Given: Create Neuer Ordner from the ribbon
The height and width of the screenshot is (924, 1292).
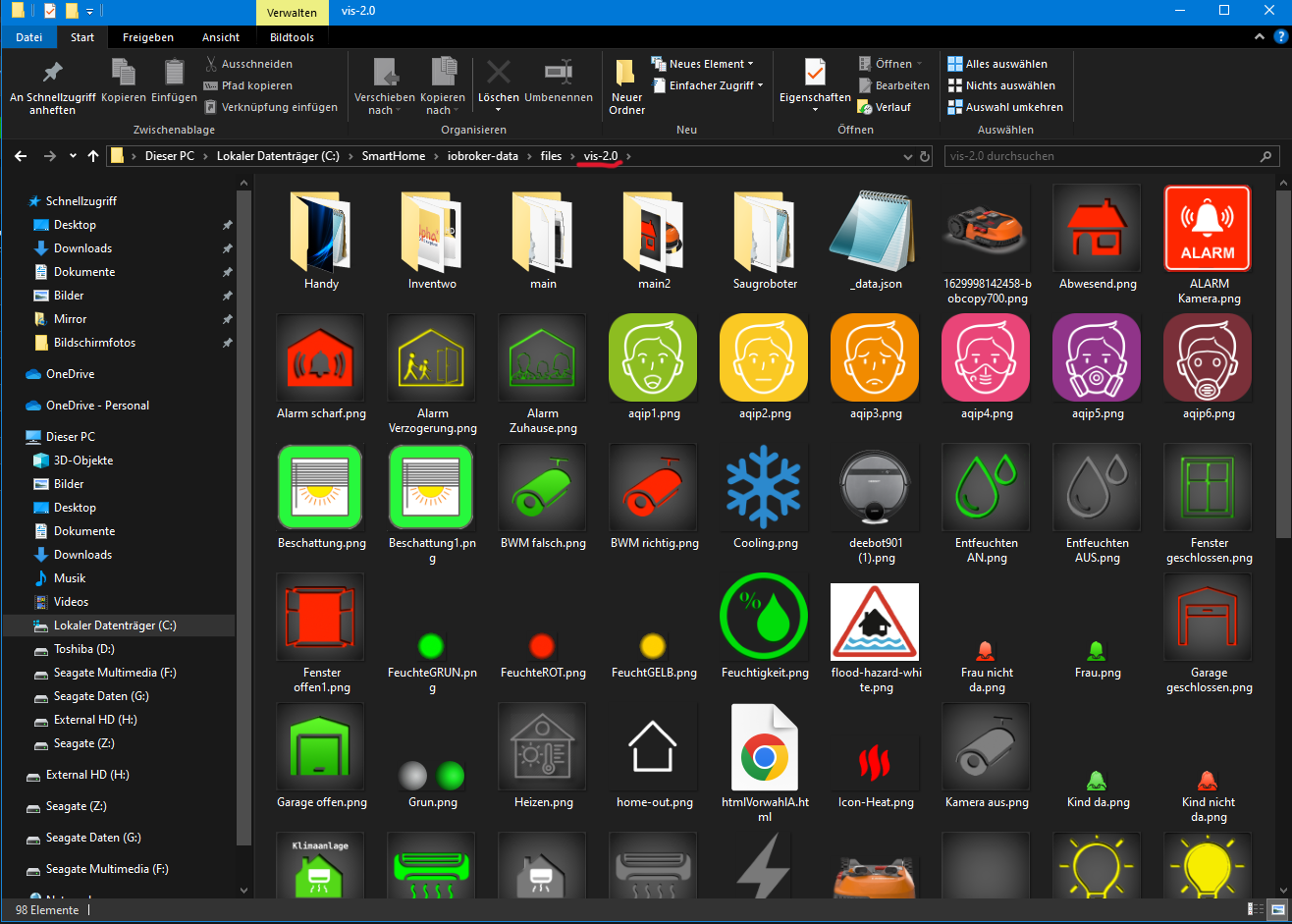Looking at the screenshot, I should [x=626, y=86].
